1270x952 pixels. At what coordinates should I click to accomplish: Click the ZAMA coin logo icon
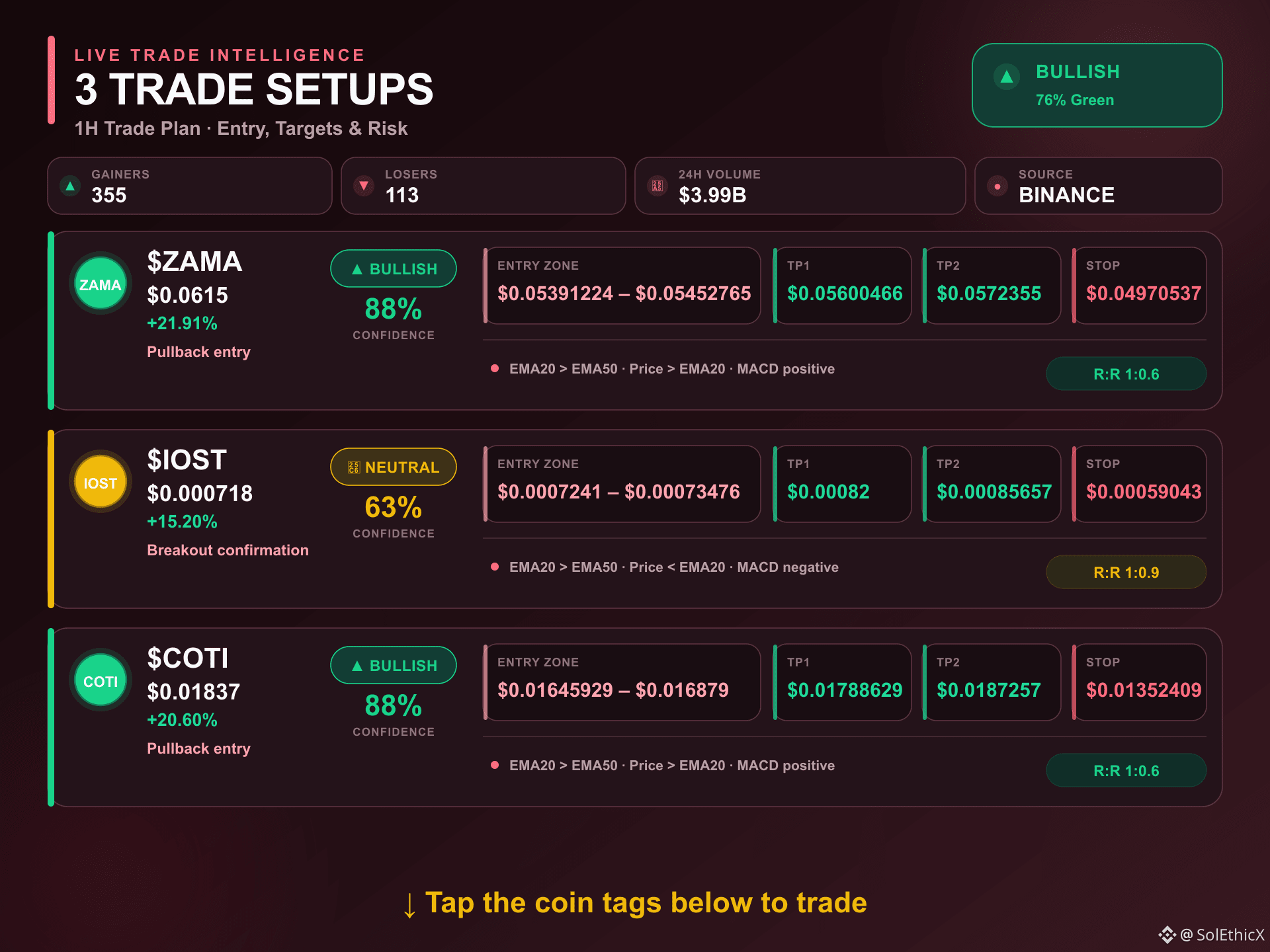[101, 284]
